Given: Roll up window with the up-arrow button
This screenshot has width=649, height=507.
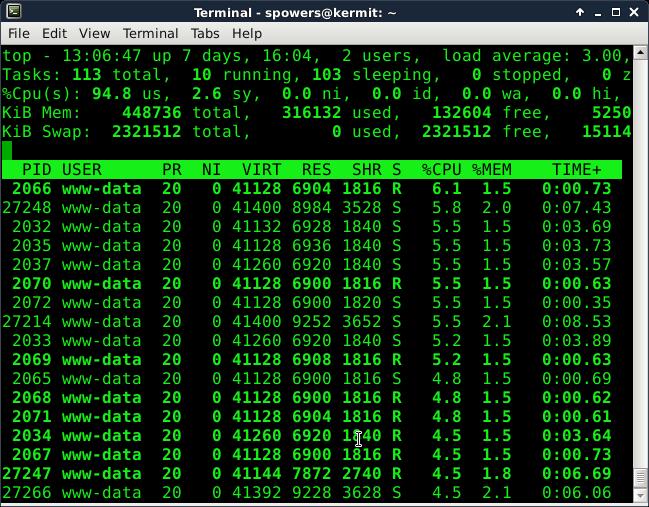Looking at the screenshot, I should 581,12.
